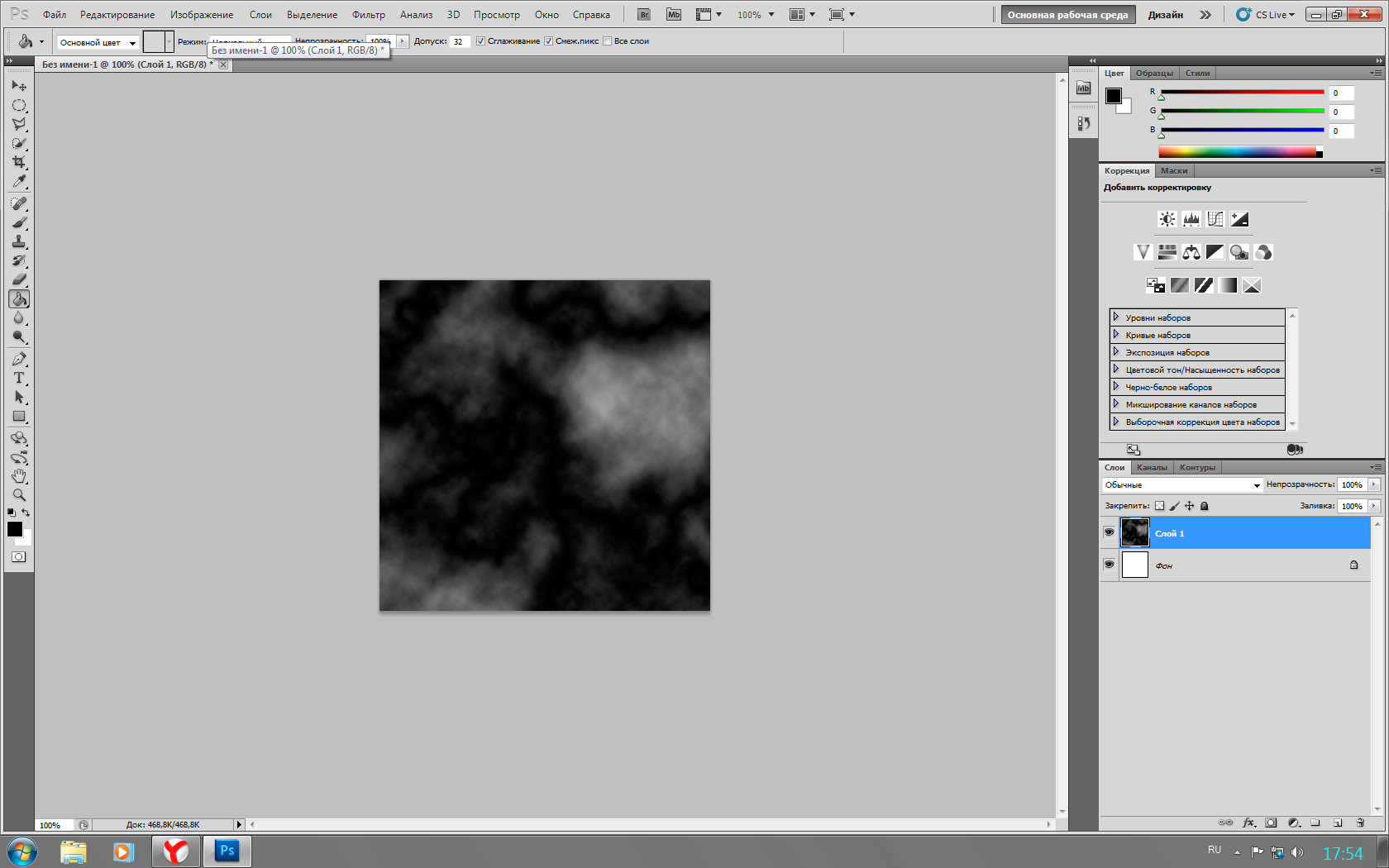Switch to the Маски tab
The image size is (1389, 868).
click(x=1174, y=171)
